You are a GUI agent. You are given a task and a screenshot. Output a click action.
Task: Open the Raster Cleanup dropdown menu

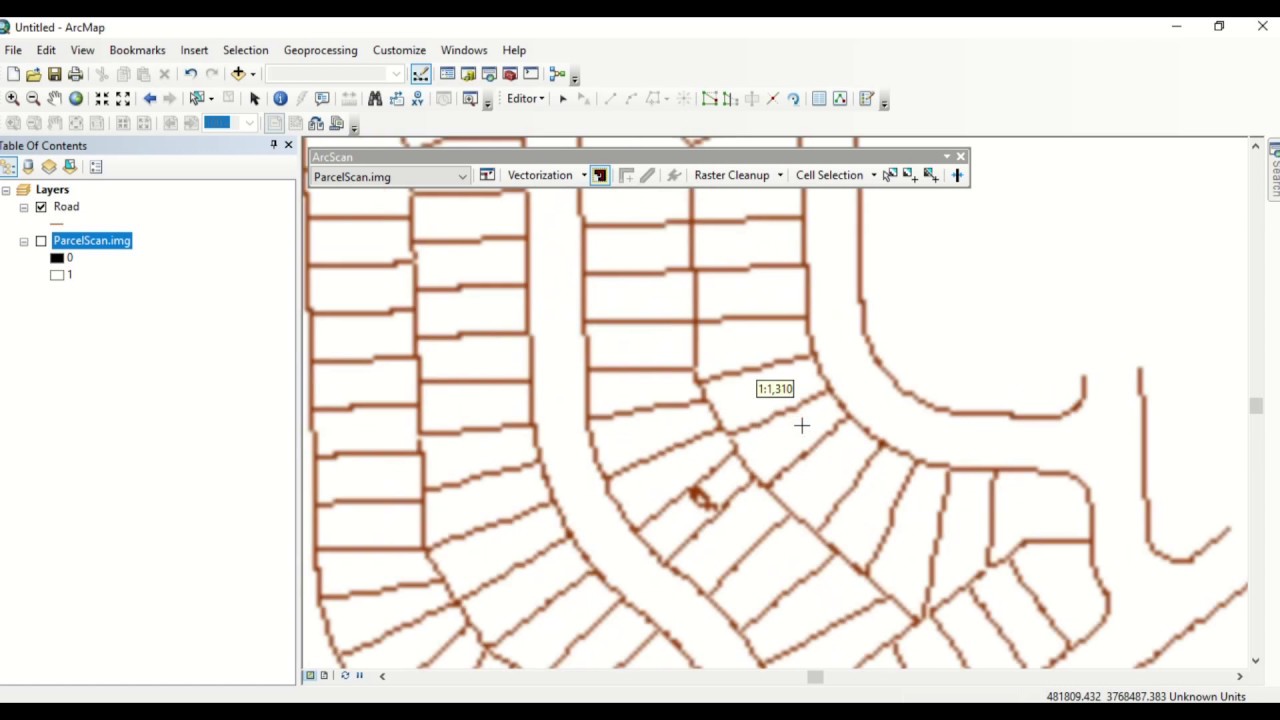click(738, 175)
